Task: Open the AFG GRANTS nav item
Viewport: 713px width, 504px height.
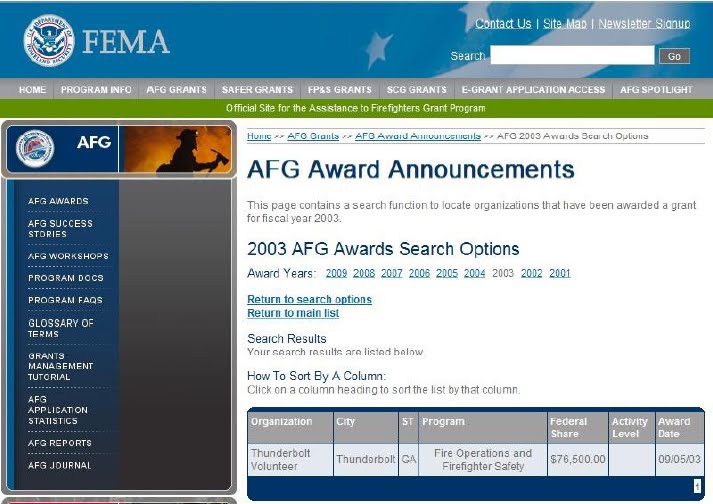Action: [x=176, y=90]
